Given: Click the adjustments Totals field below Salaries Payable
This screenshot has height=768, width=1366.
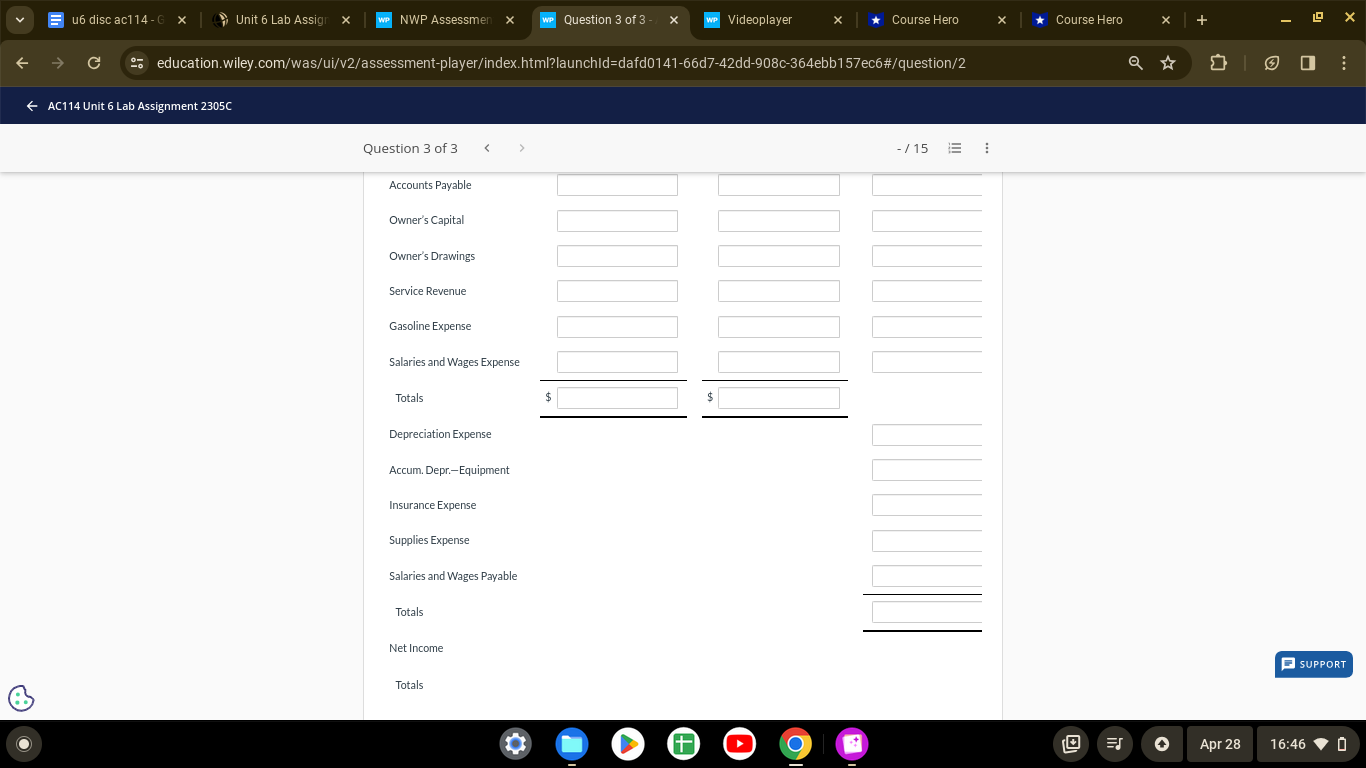Looking at the screenshot, I should click(x=927, y=612).
